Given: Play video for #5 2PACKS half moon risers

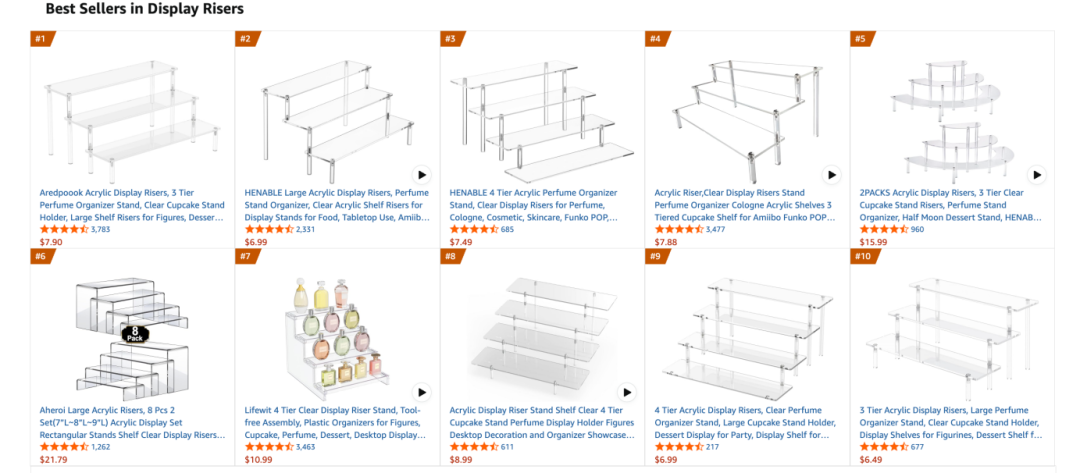Looking at the screenshot, I should point(1037,175).
